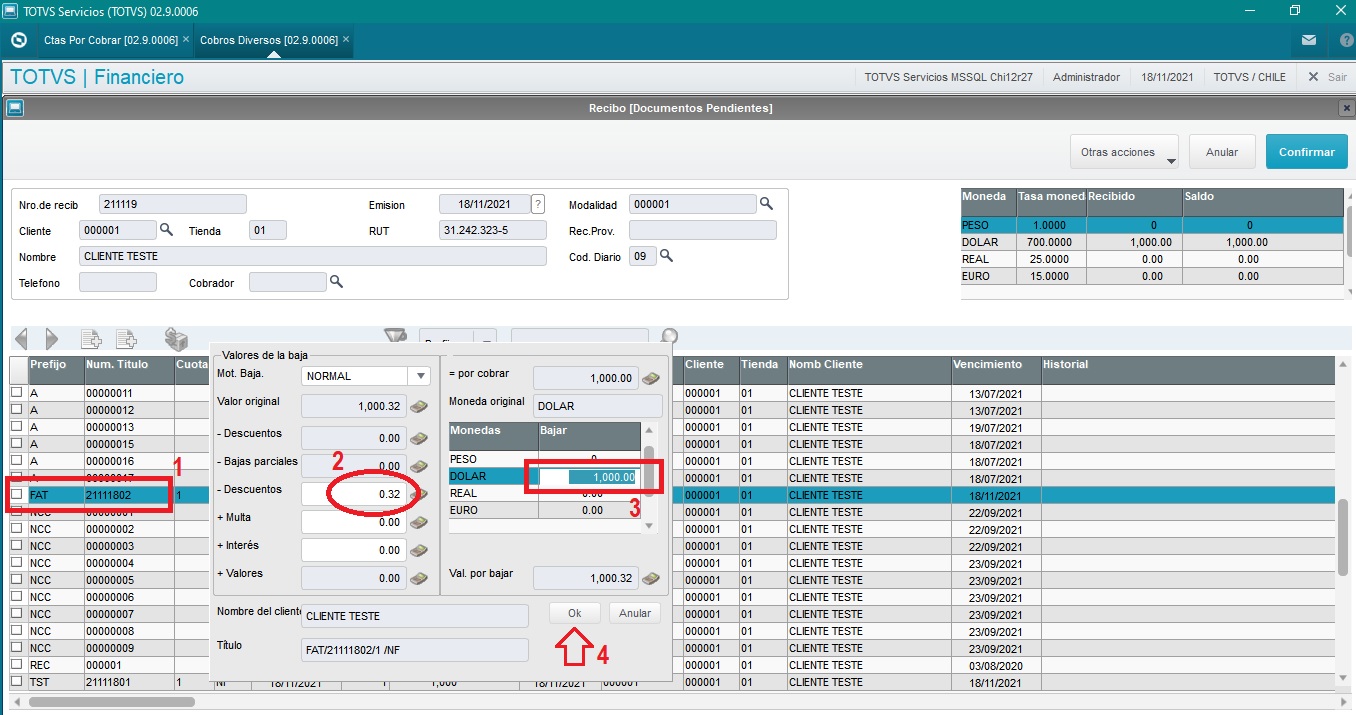Open the search field selector dropdown arrow

tap(485, 339)
